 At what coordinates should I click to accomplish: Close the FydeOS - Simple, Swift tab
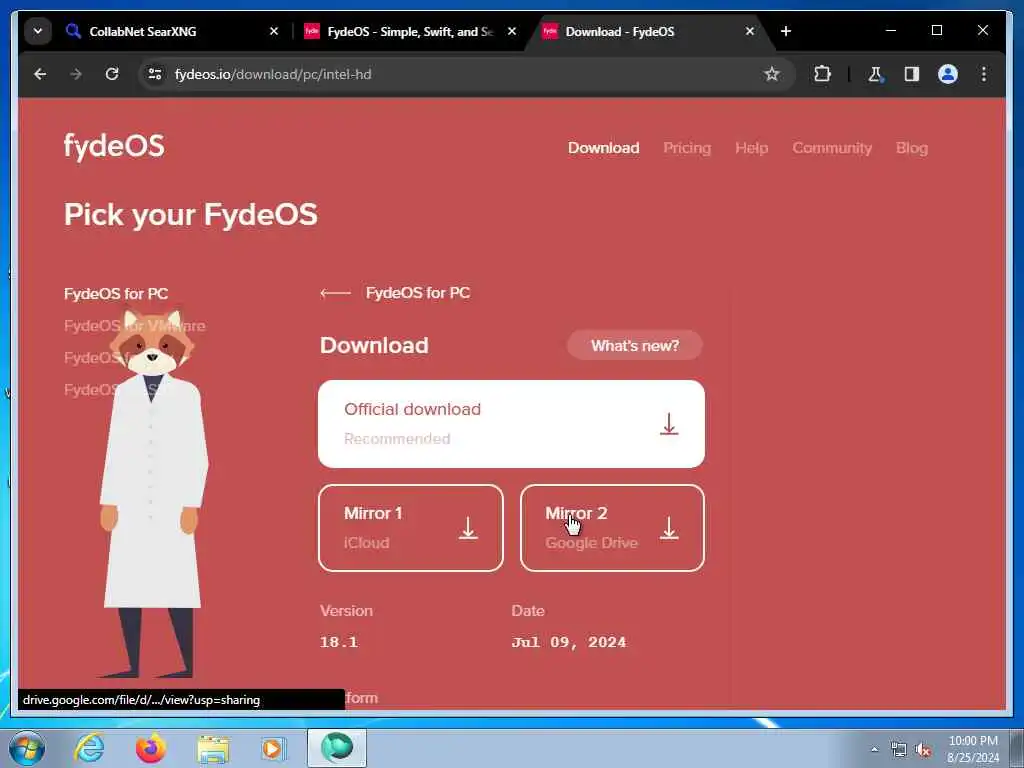coord(512,31)
